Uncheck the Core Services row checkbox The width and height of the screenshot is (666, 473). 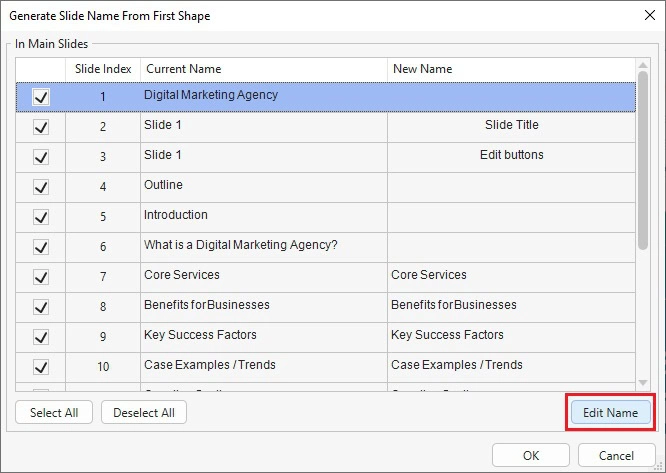[x=41, y=277]
